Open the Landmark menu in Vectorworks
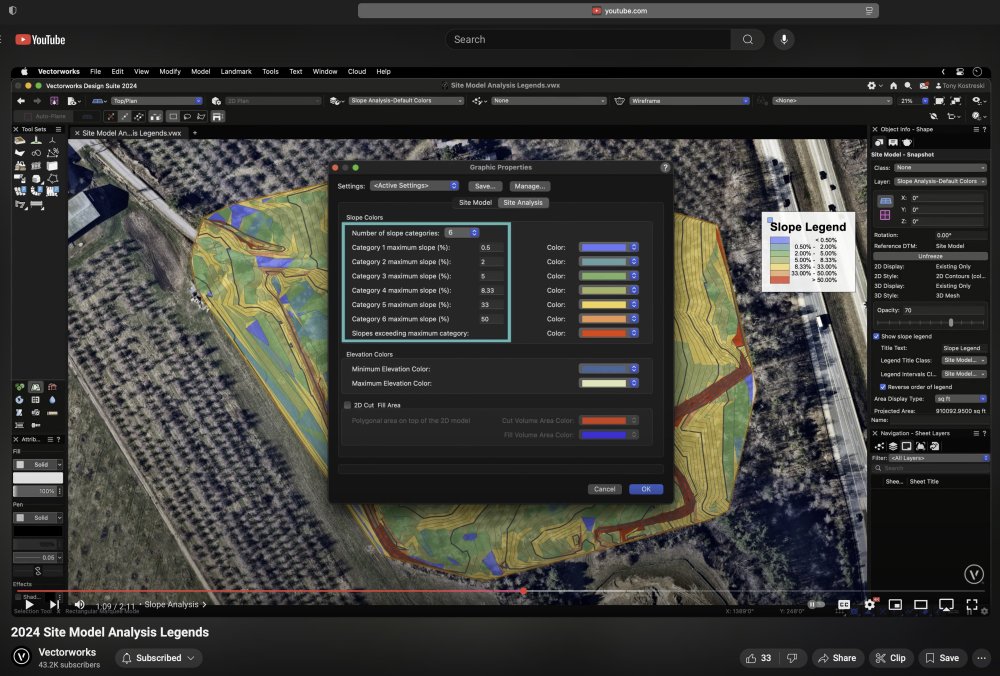Viewport: 1000px width, 676px height. pyautogui.click(x=236, y=72)
